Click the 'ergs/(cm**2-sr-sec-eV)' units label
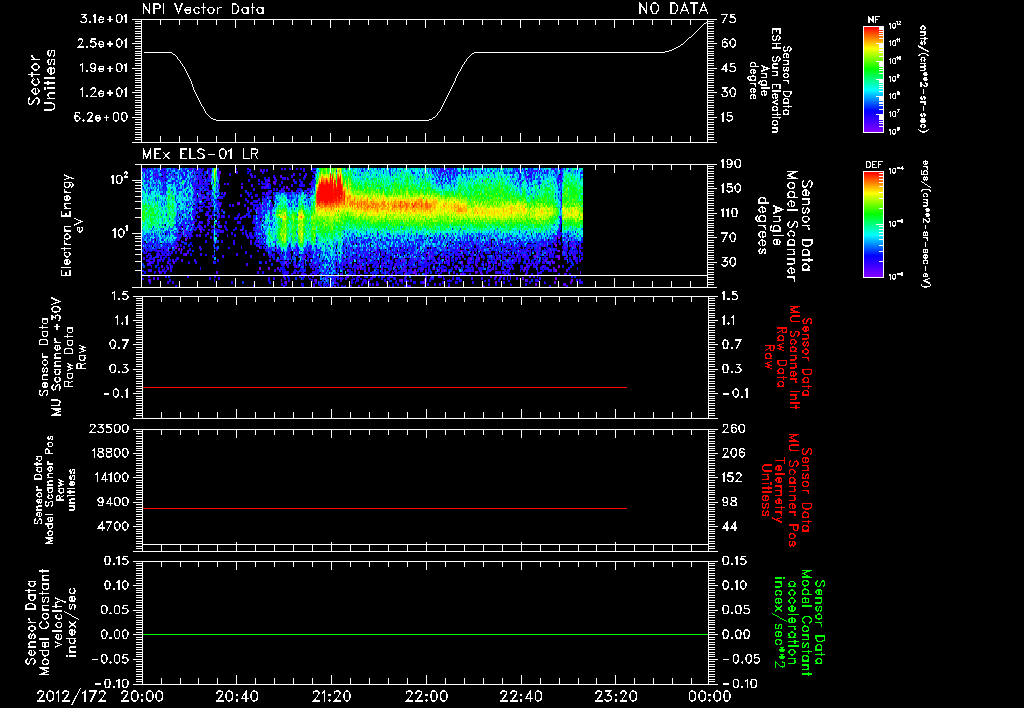Screen dimensions: 1024x708 pos(925,223)
